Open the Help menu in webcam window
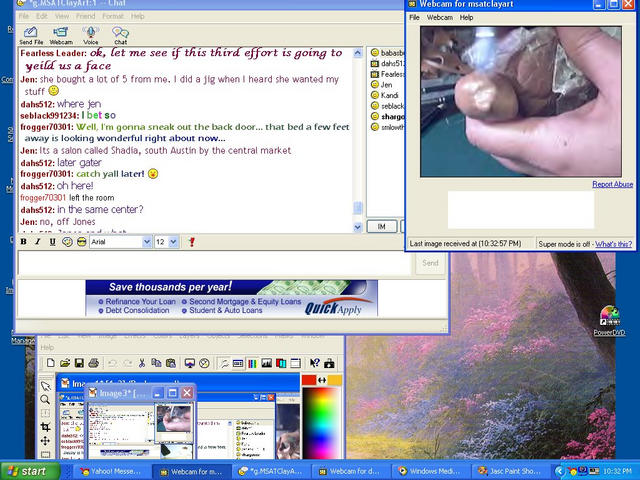640x480 pixels. point(466,18)
